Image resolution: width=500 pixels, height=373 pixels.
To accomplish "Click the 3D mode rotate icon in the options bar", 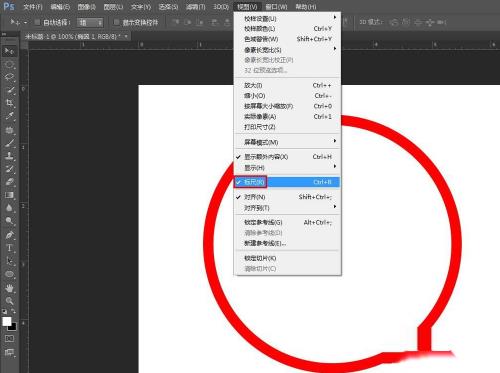I will [x=394, y=22].
